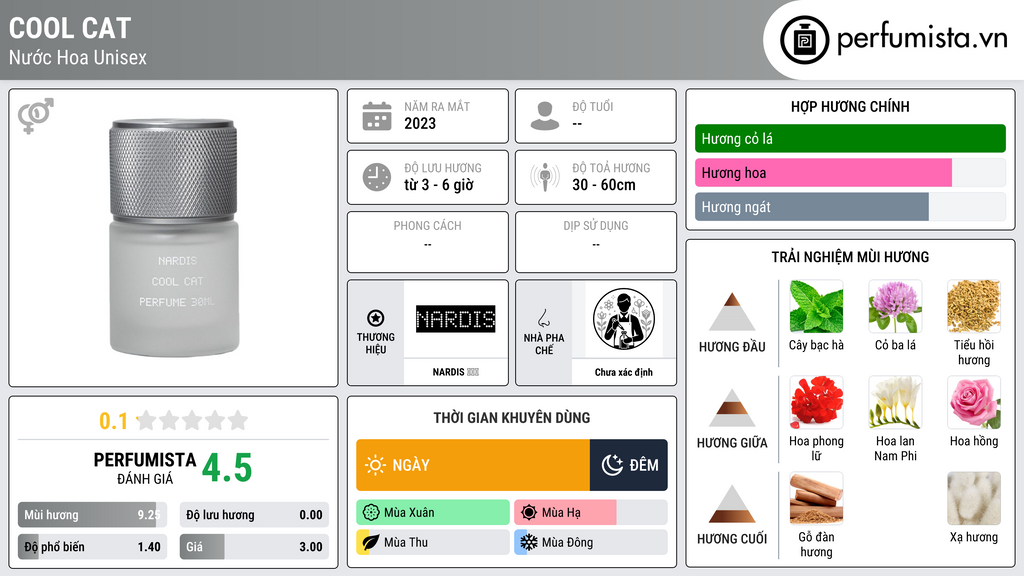Viewport: 1024px width, 576px height.
Task: Click the perfumer illustration Chưa xác định
Action: [624, 319]
